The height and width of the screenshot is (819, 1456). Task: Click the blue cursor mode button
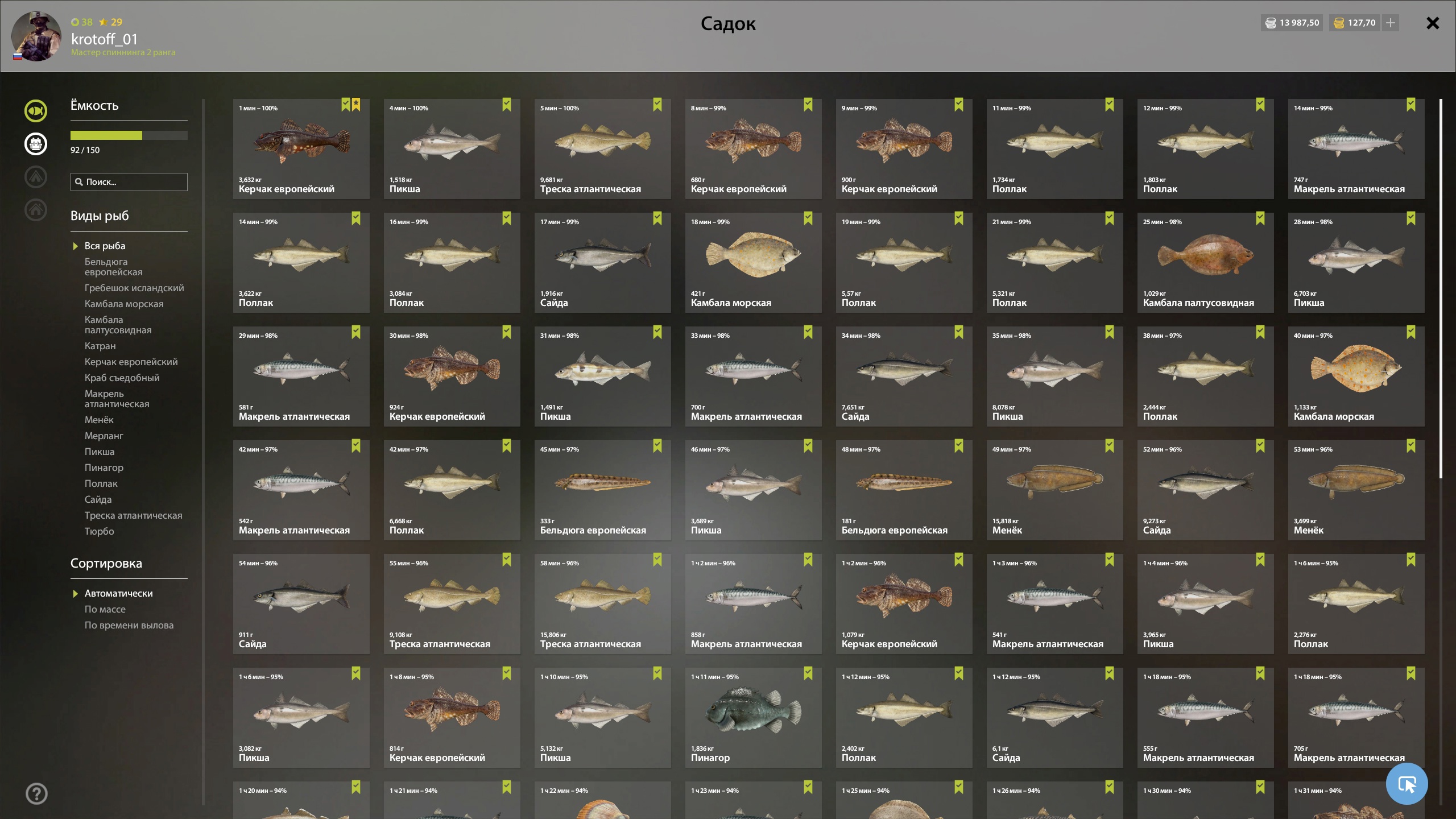[x=1407, y=784]
